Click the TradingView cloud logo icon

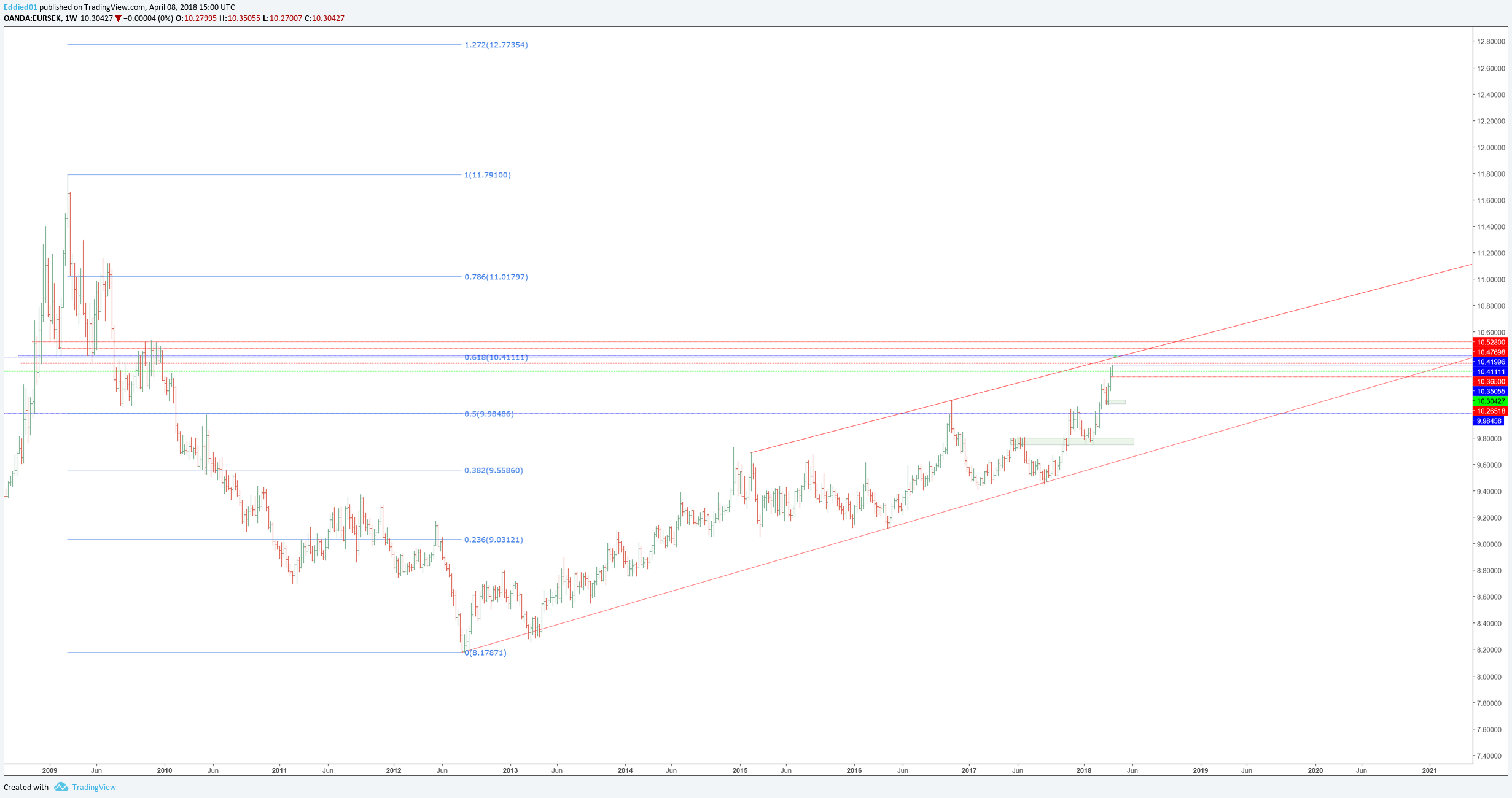(61, 786)
